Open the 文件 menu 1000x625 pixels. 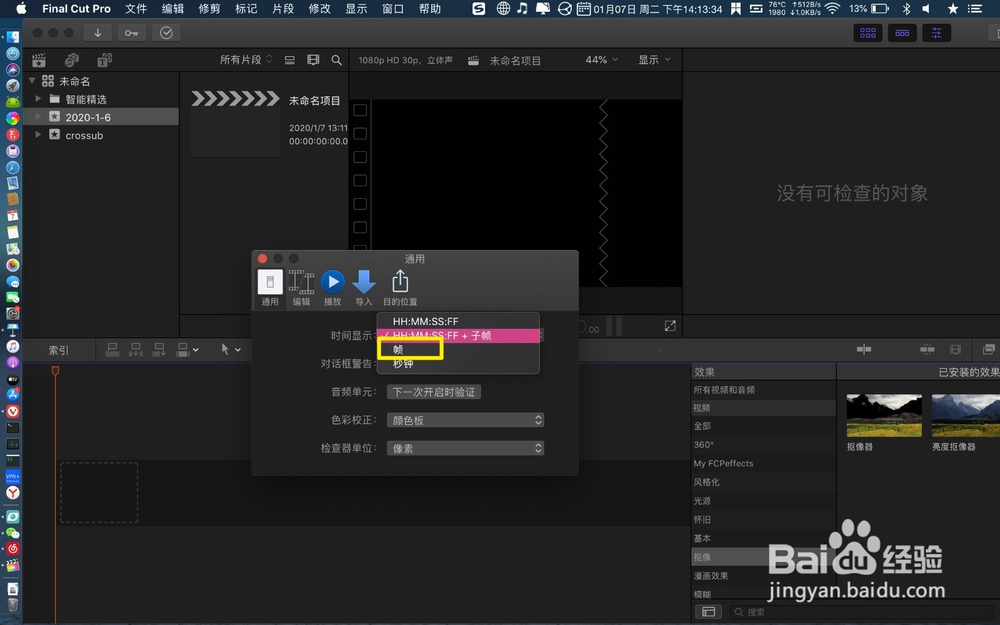click(136, 8)
